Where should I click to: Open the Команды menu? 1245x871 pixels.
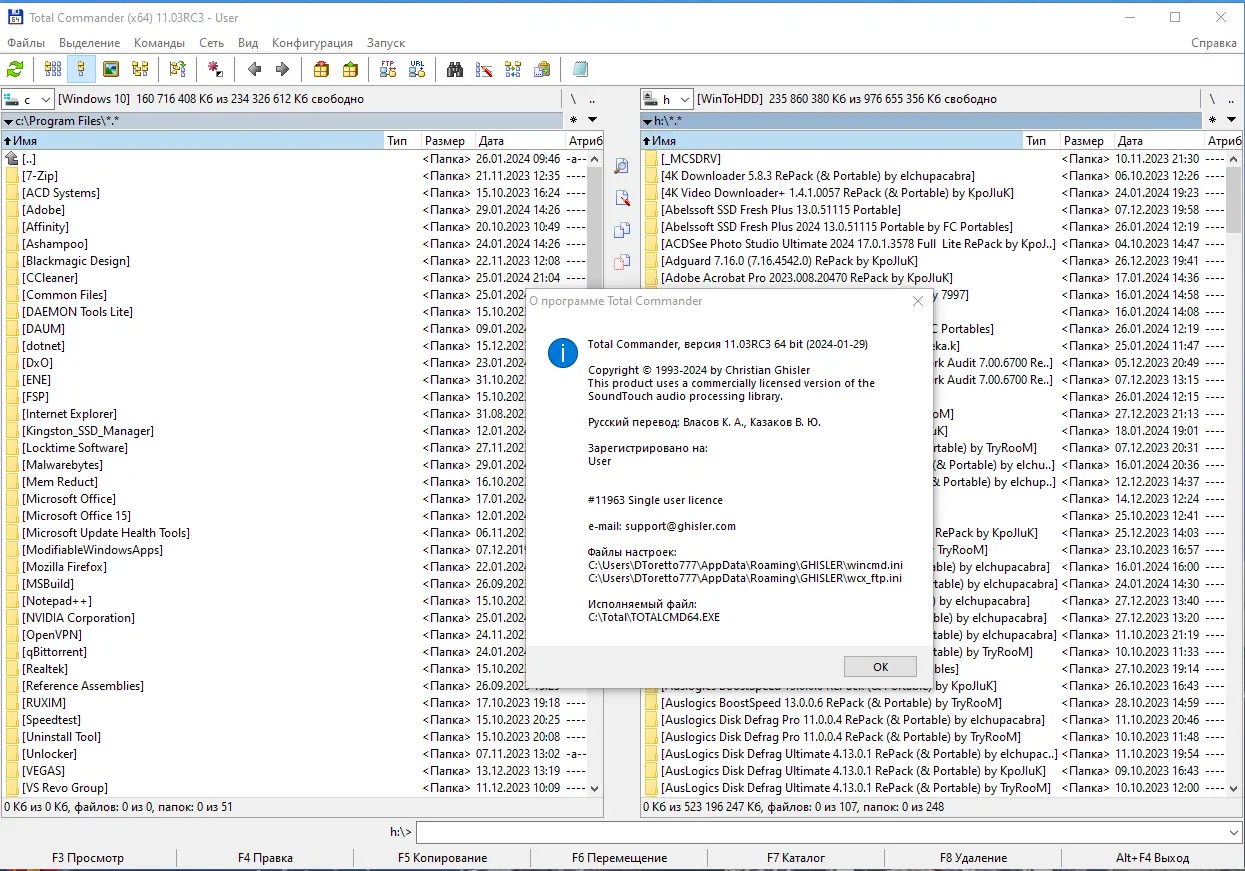click(x=159, y=43)
